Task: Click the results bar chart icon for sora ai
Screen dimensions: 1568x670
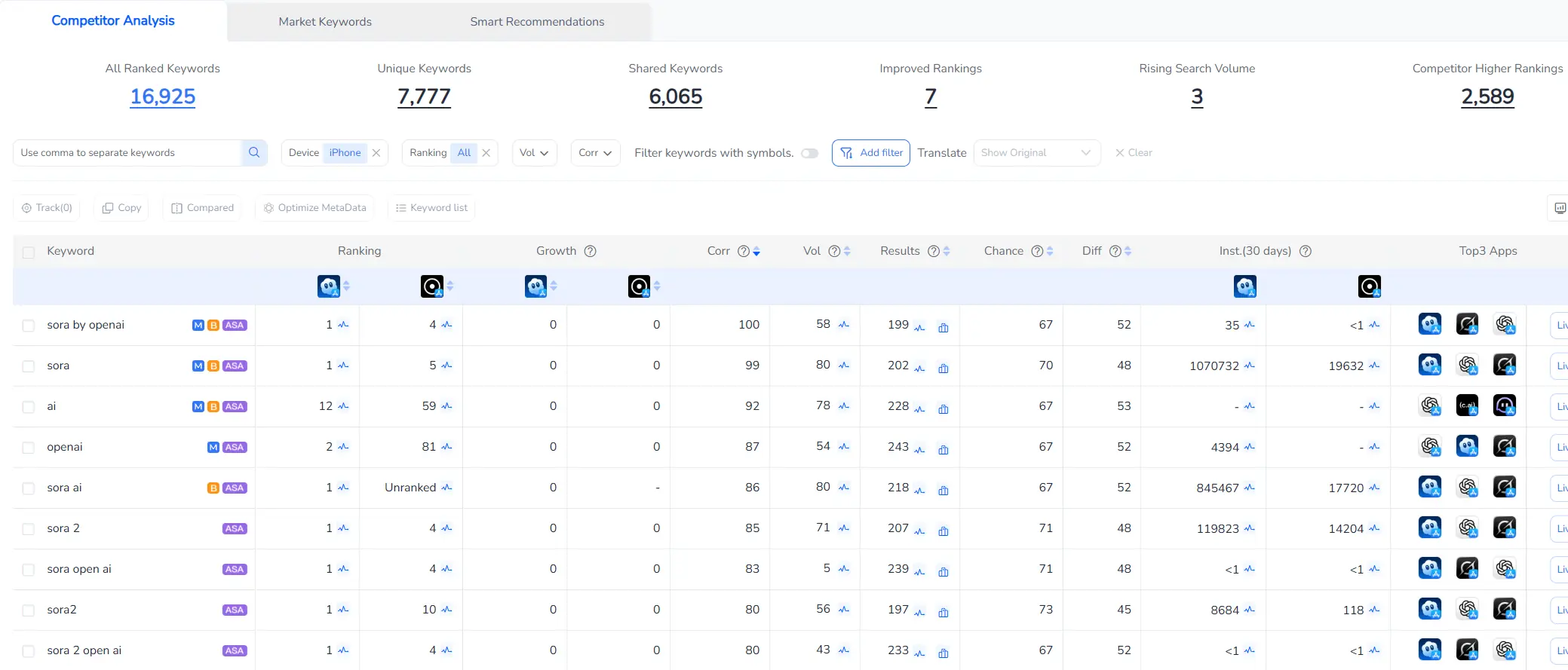Action: click(x=943, y=491)
